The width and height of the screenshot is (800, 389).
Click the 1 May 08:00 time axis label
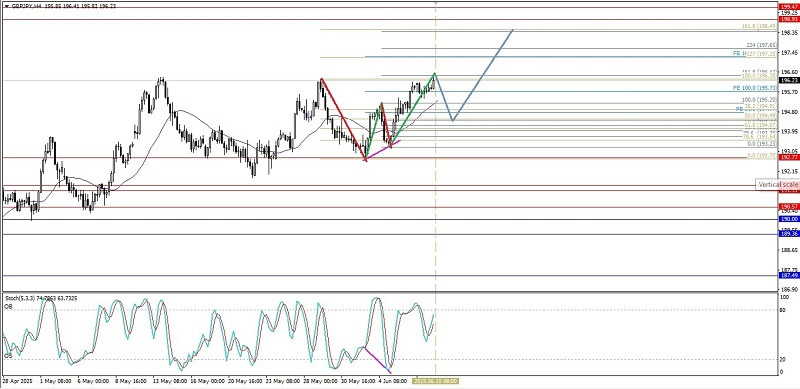coord(55,381)
